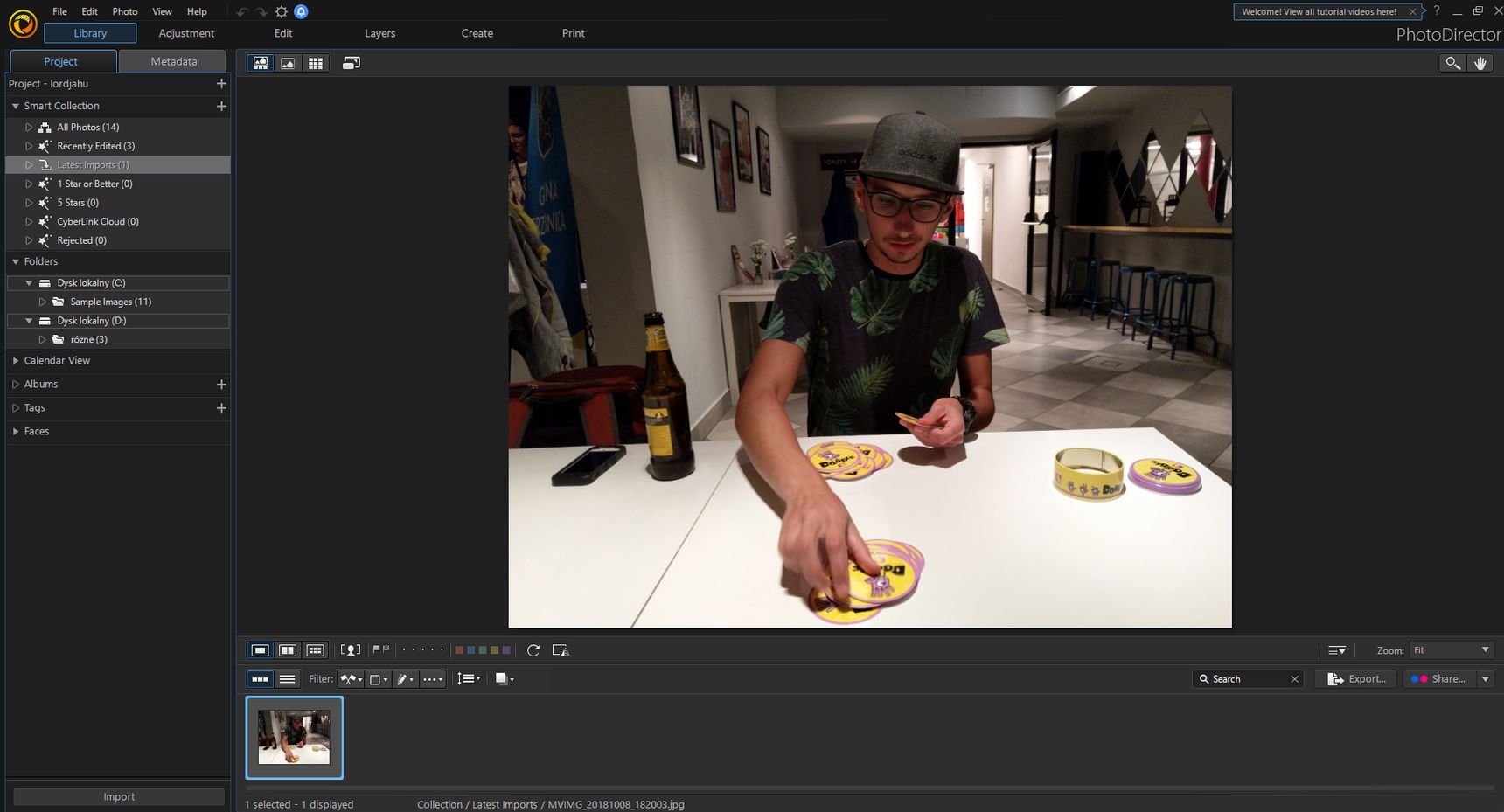Image resolution: width=1504 pixels, height=812 pixels.
Task: Expand the Calendar View section
Action: click(x=16, y=360)
